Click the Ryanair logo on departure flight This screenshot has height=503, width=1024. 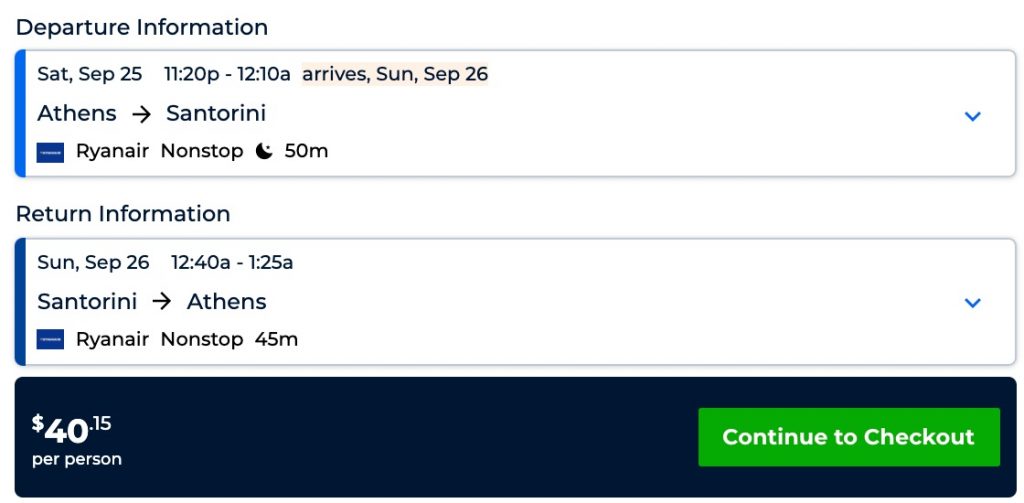coord(50,152)
